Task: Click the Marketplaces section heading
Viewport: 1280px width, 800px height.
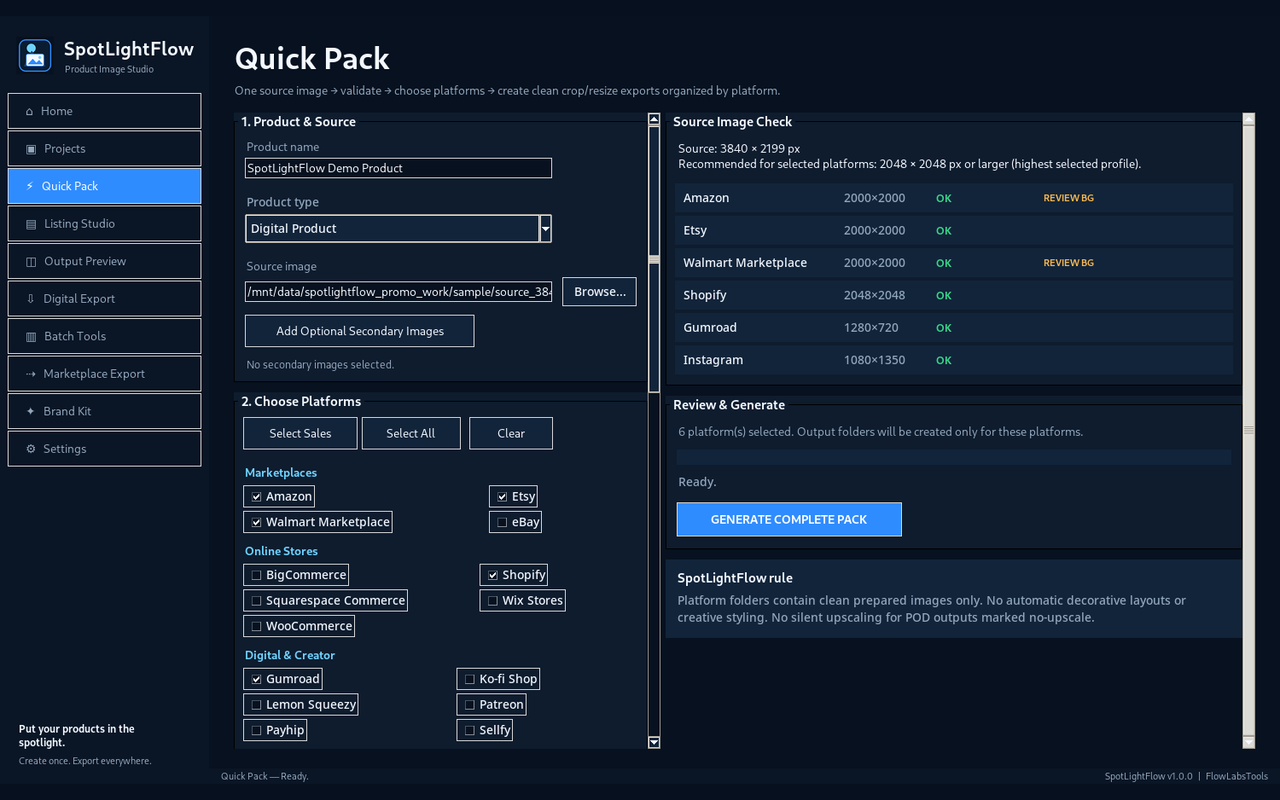Action: coord(281,472)
